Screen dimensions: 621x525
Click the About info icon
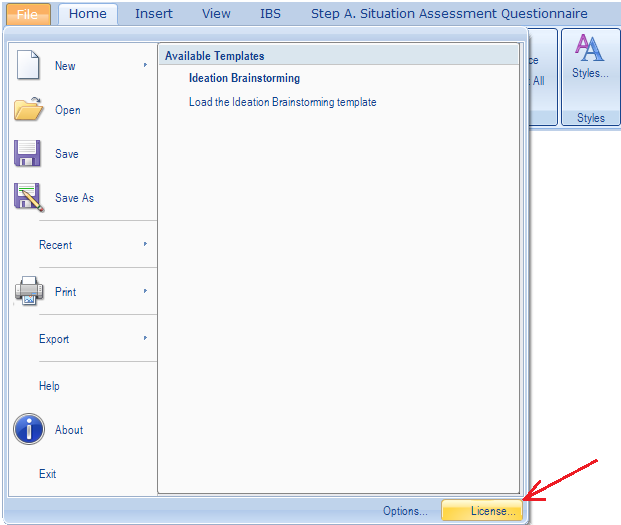(x=28, y=430)
